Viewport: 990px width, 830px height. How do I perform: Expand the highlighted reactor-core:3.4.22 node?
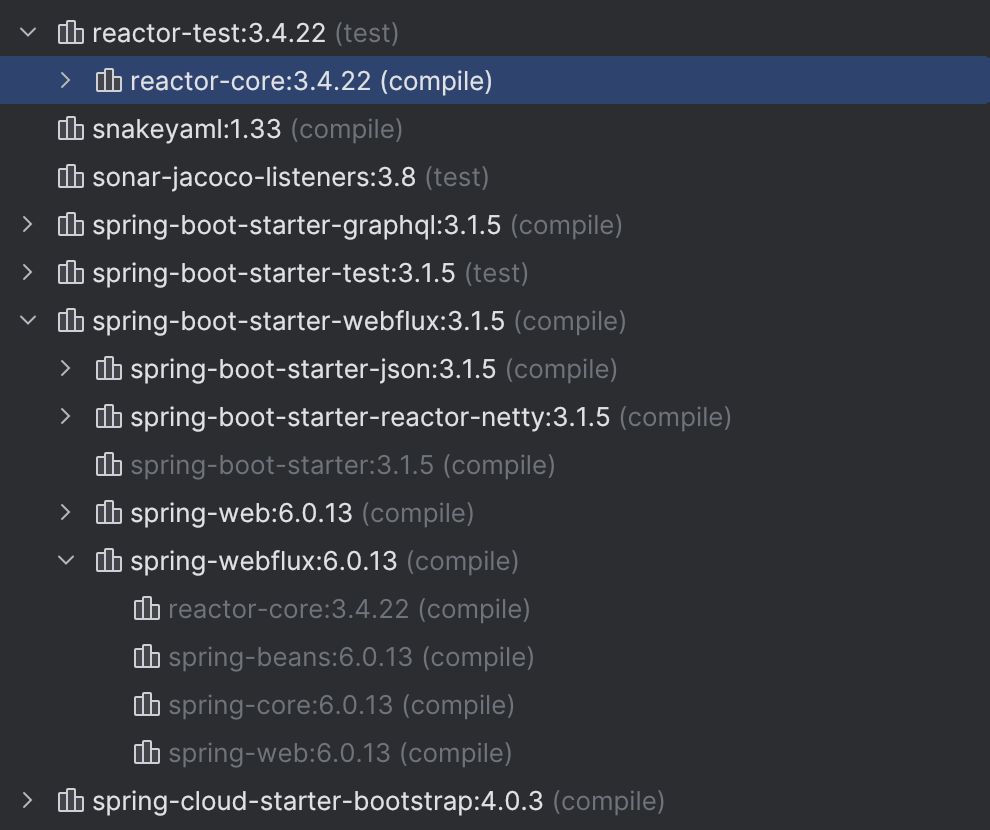(66, 81)
